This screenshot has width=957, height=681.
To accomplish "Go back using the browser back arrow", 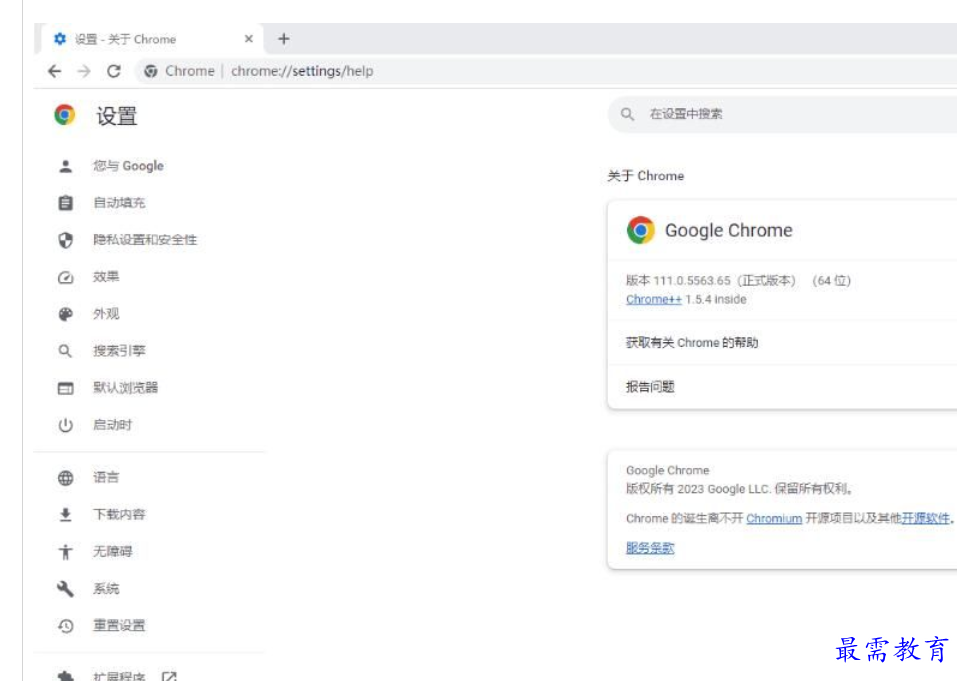I will tap(54, 71).
